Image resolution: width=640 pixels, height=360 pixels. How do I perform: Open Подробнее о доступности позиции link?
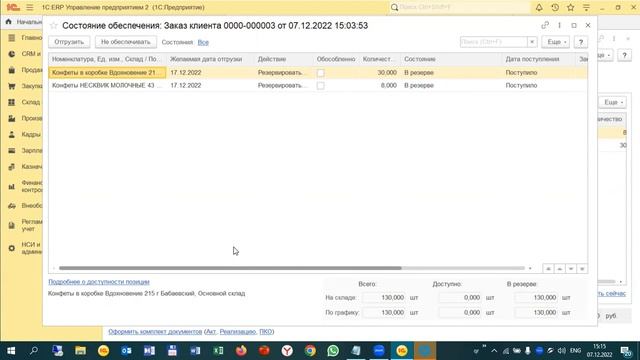tap(99, 282)
